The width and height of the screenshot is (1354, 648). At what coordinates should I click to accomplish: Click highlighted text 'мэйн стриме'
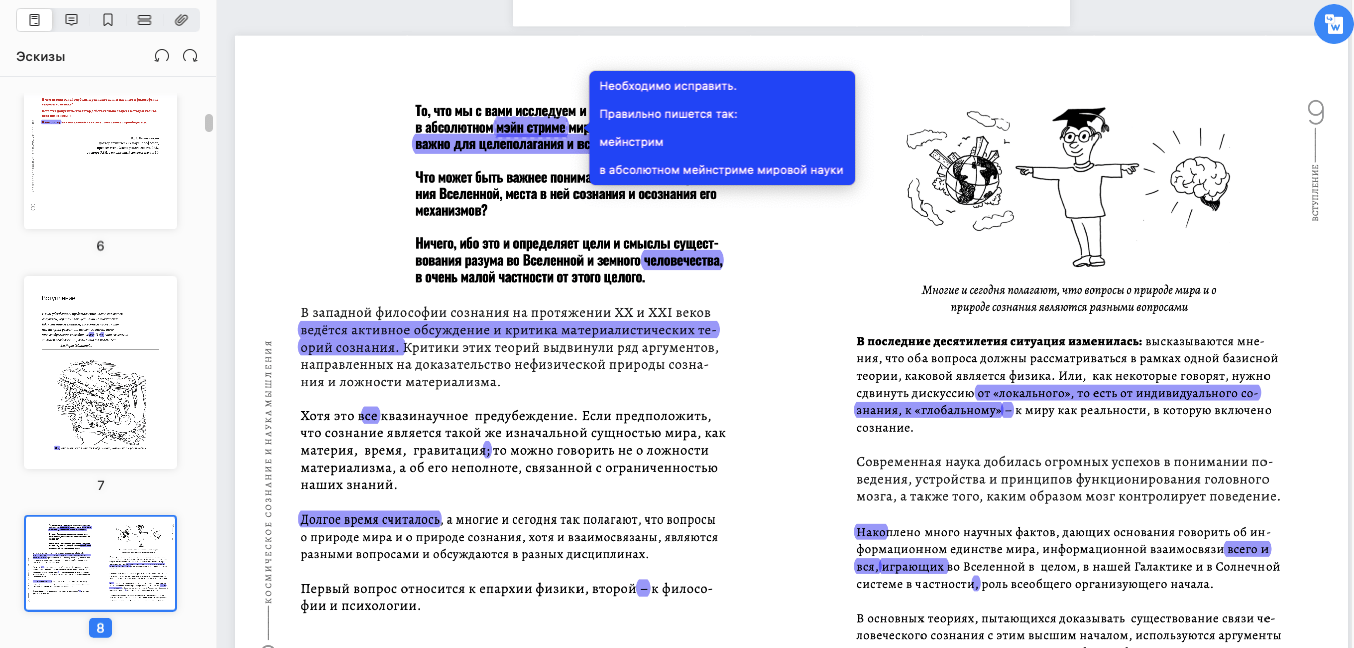point(531,128)
